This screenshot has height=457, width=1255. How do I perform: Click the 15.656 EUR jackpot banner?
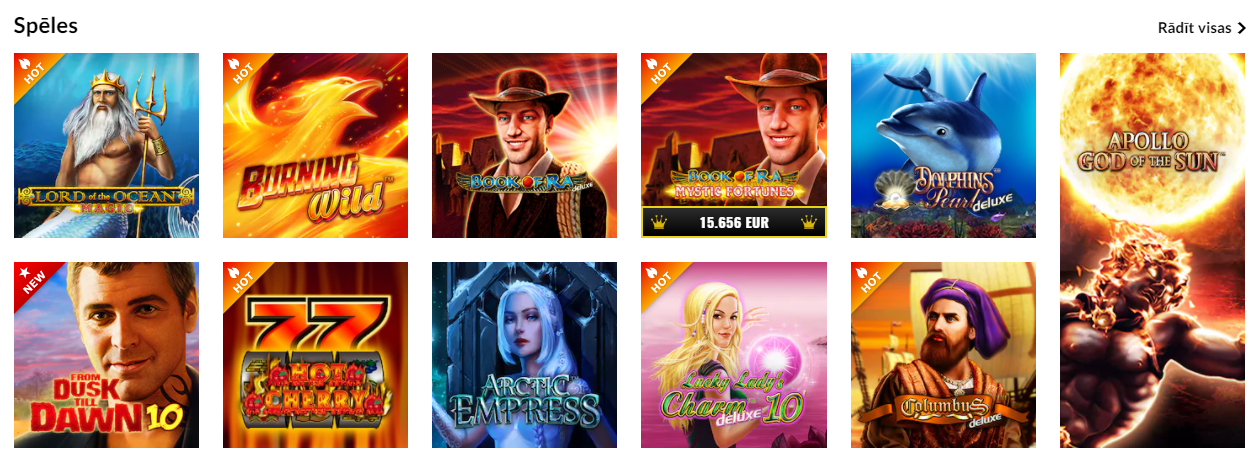[x=734, y=222]
